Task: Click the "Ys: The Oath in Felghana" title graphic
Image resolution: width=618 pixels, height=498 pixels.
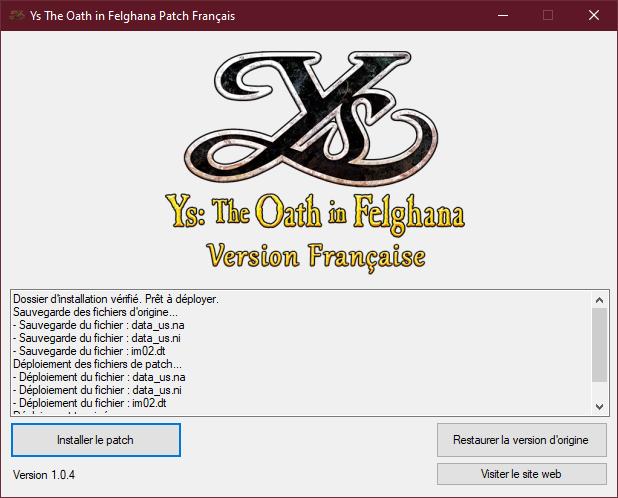Action: [307, 215]
